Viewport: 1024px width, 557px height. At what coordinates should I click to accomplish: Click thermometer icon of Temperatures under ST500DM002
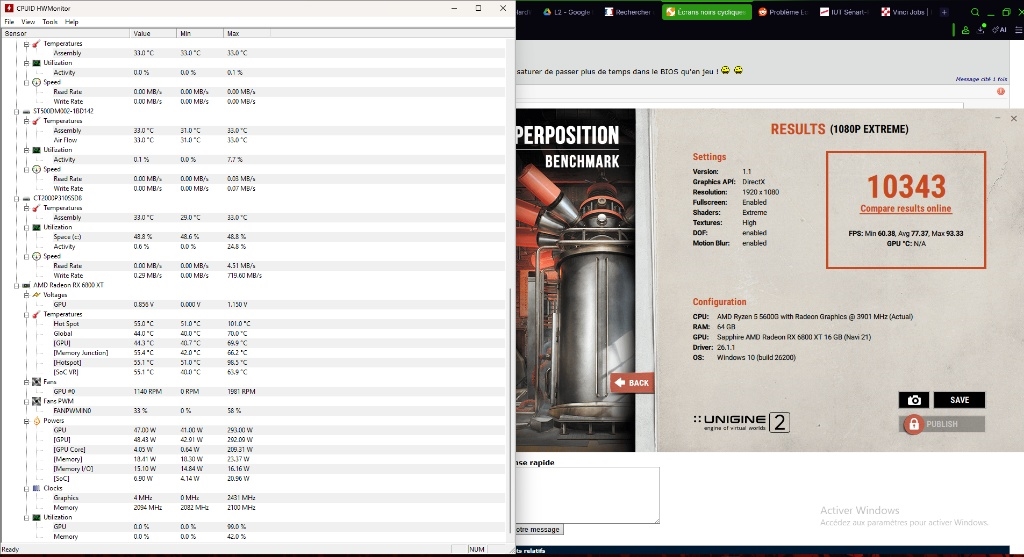pos(37,121)
